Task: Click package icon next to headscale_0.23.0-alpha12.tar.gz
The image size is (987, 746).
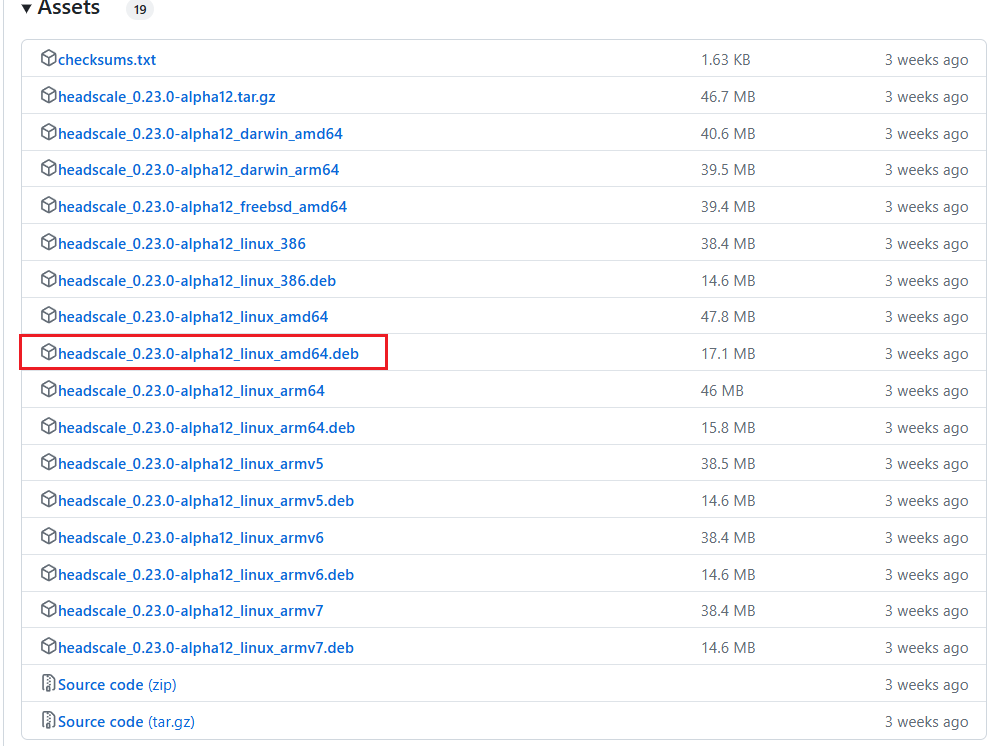Action: [48, 96]
